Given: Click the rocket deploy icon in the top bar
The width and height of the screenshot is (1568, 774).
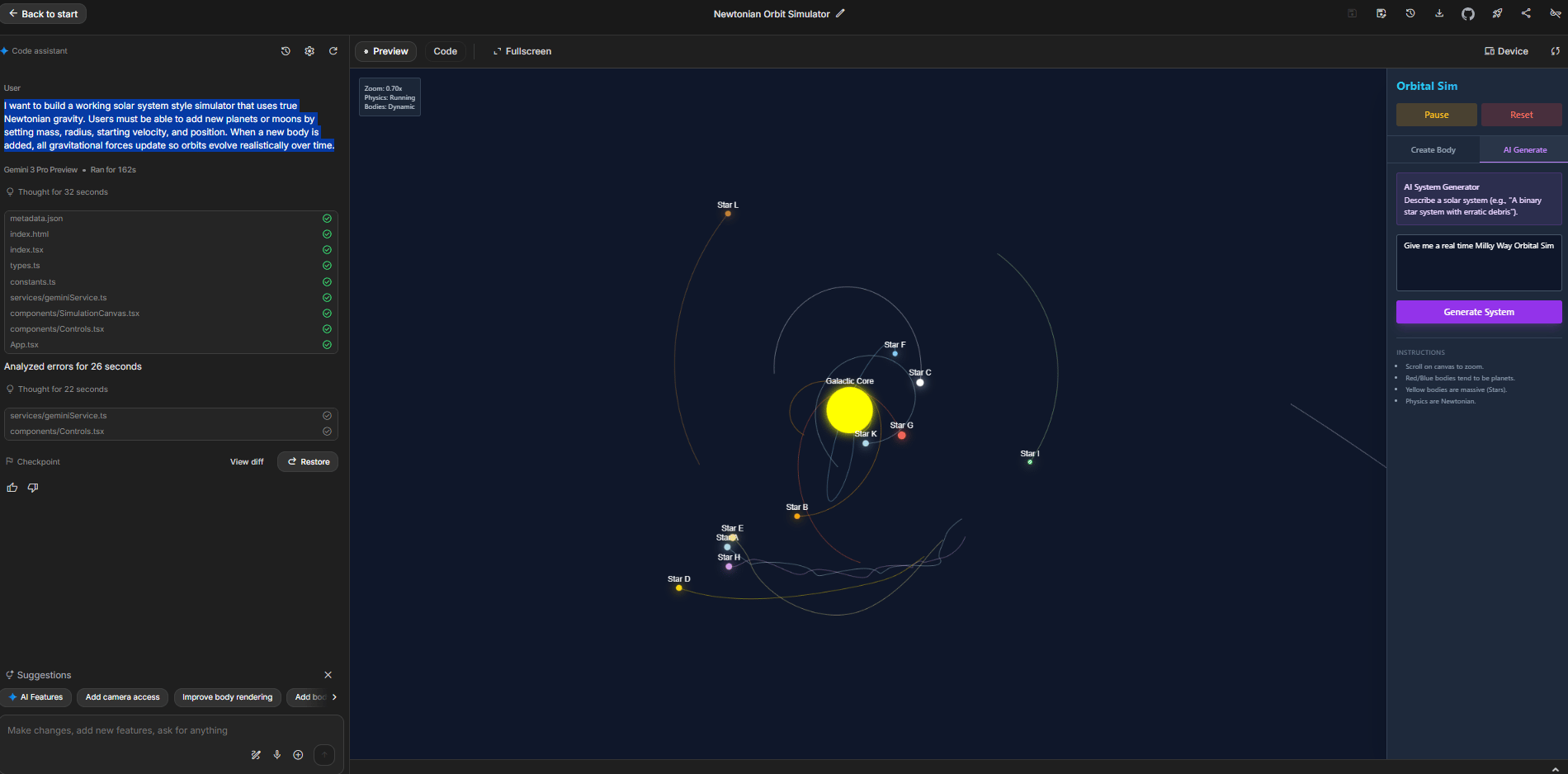Looking at the screenshot, I should click(1497, 13).
